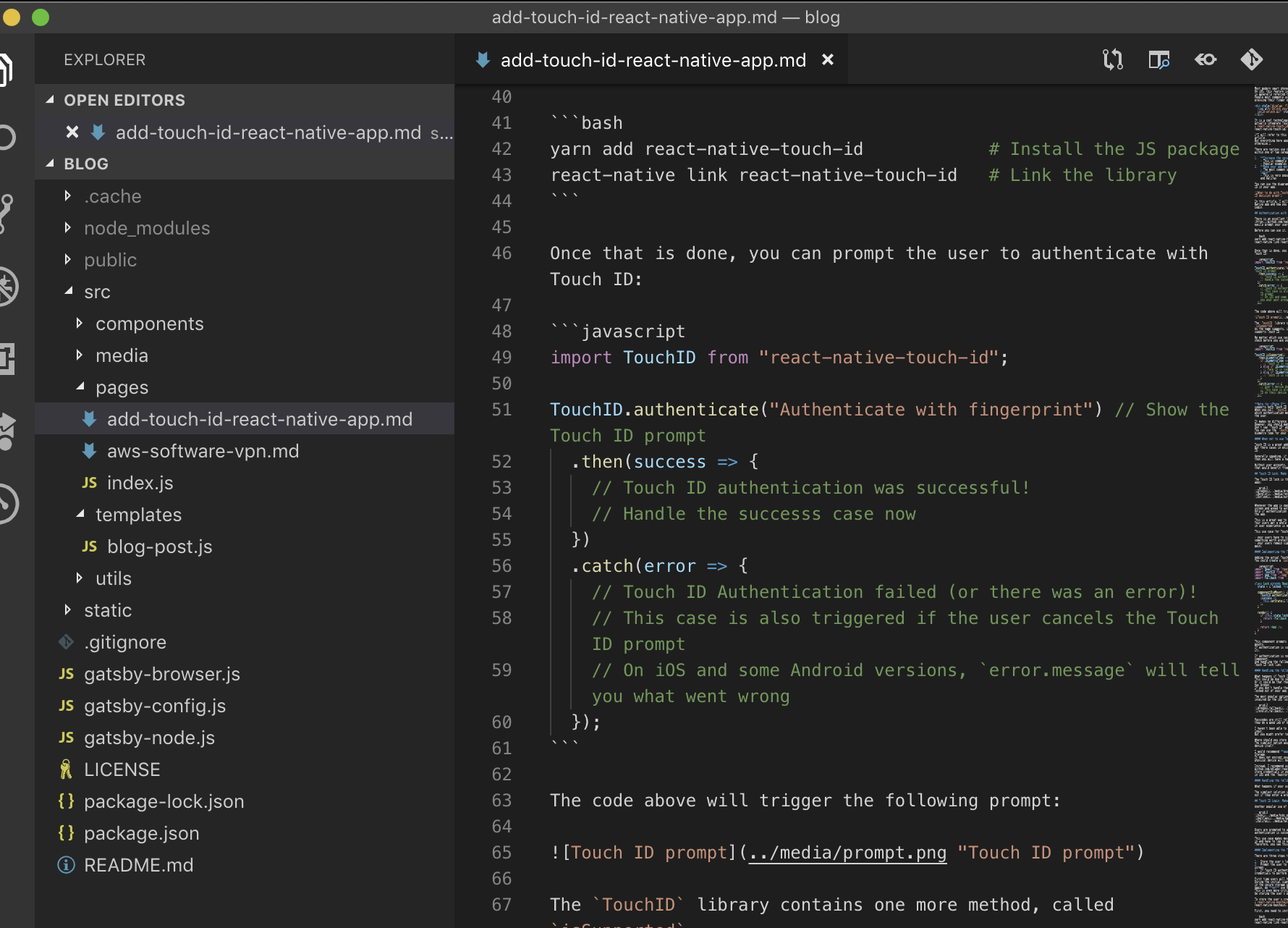The width and height of the screenshot is (1288, 928).
Task: Open add-touch-id-react-native-app.md in the pages folder
Action: (245, 419)
